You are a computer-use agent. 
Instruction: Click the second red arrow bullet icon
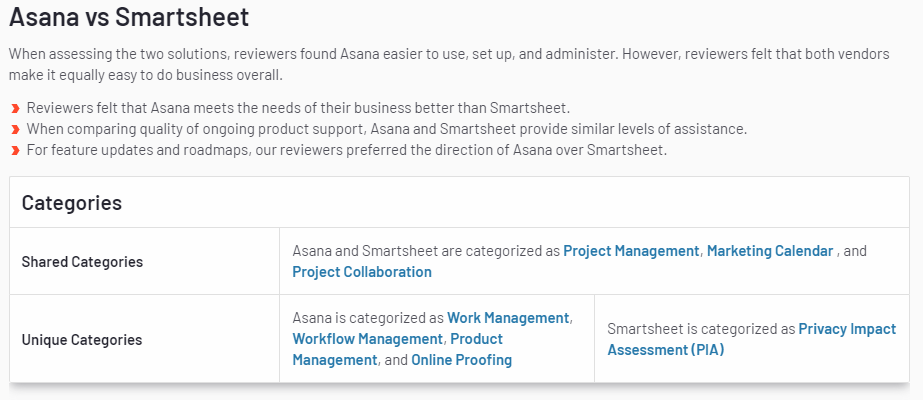(15, 129)
